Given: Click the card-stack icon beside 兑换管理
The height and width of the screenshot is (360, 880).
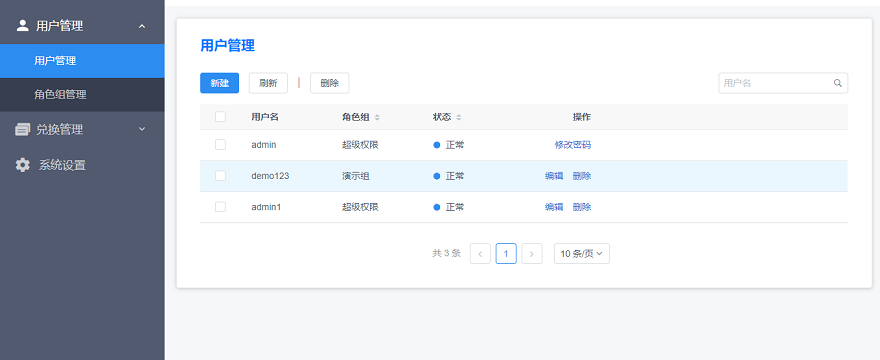Looking at the screenshot, I should point(22,130).
